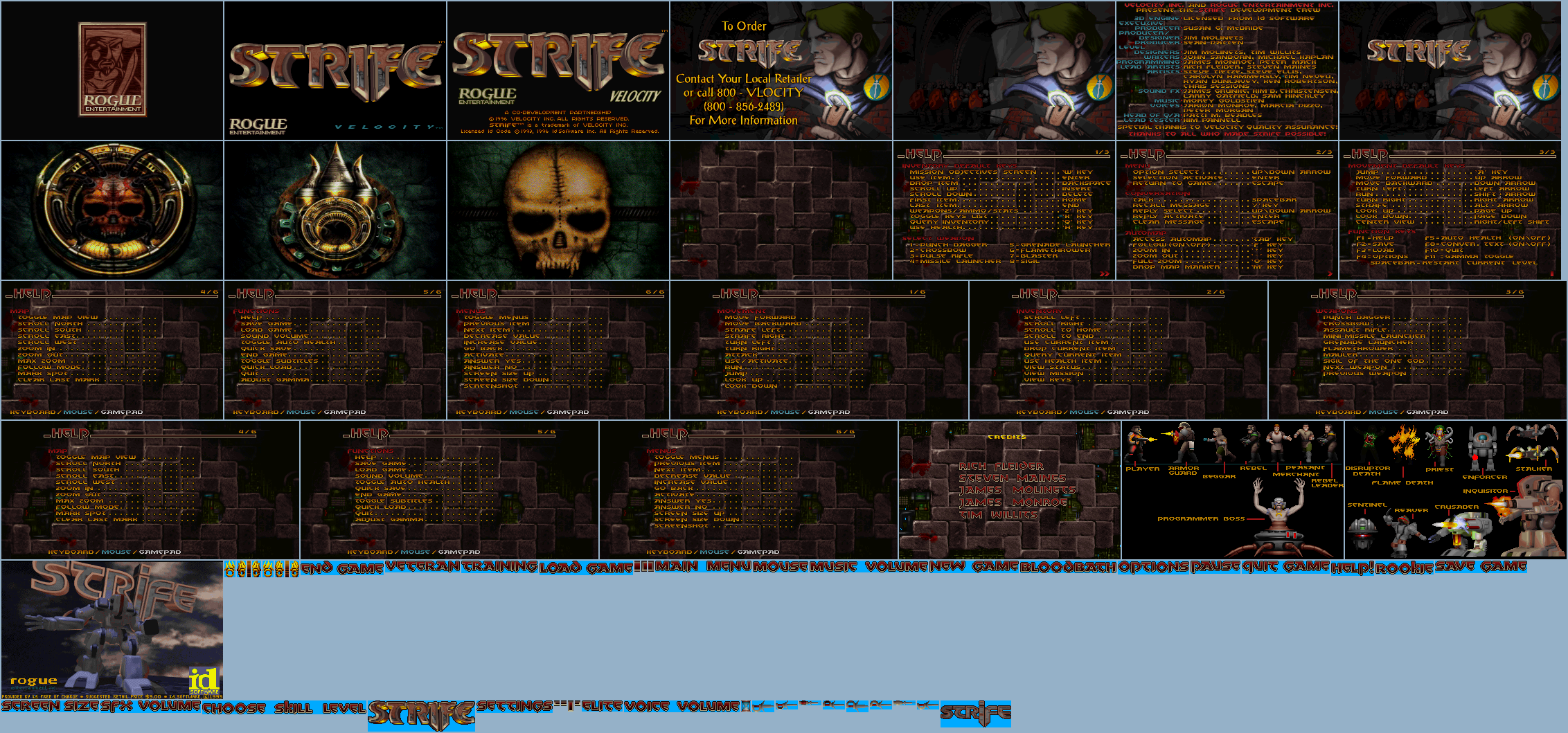Select the small STRIFE logo on blue
Image resolution: width=1568 pixels, height=733 pixels.
click(976, 714)
